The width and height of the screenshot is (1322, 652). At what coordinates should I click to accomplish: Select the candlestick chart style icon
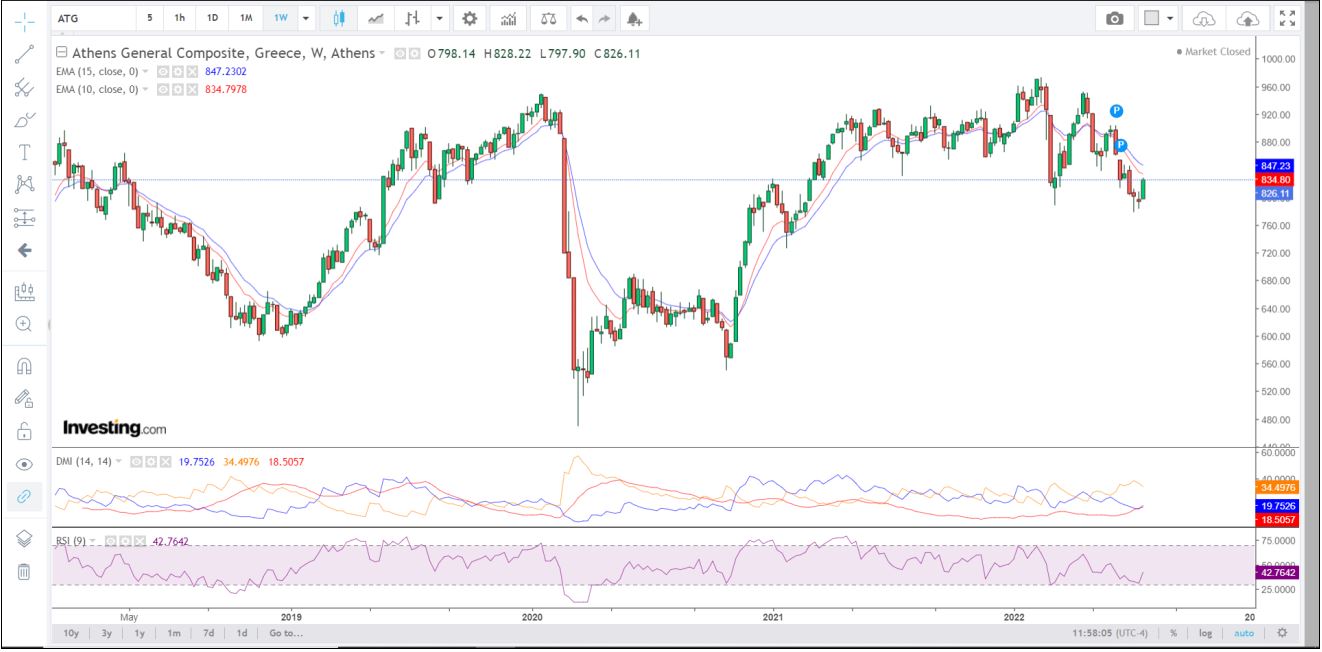[x=339, y=18]
